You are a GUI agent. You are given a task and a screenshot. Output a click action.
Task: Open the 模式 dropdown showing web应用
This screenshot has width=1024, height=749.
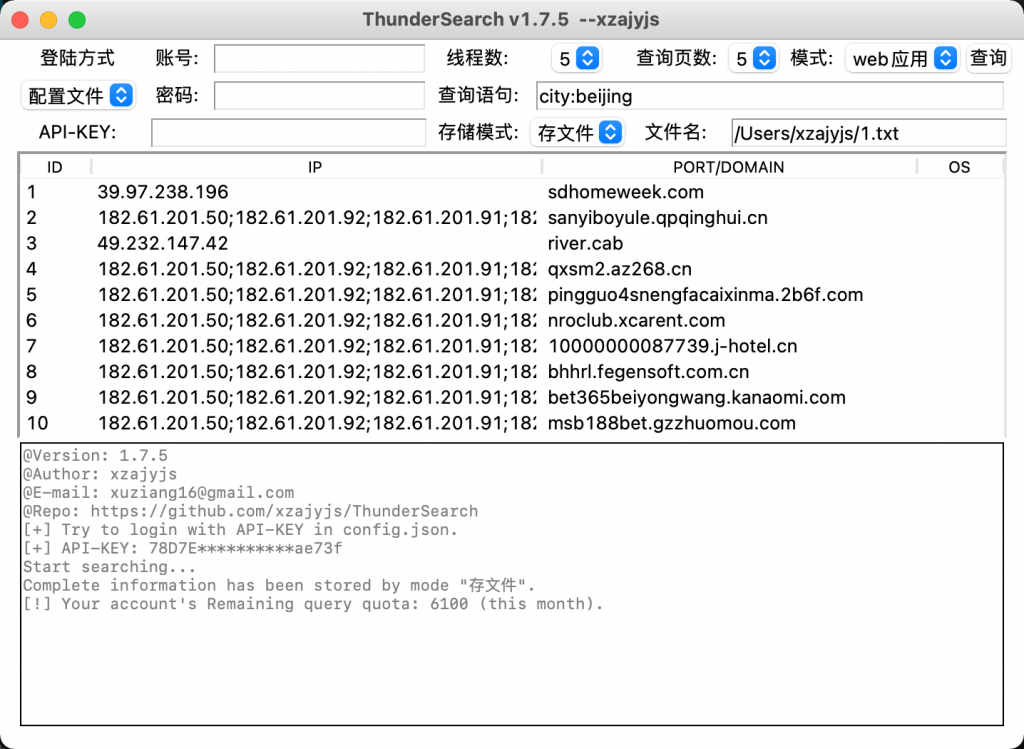(902, 58)
